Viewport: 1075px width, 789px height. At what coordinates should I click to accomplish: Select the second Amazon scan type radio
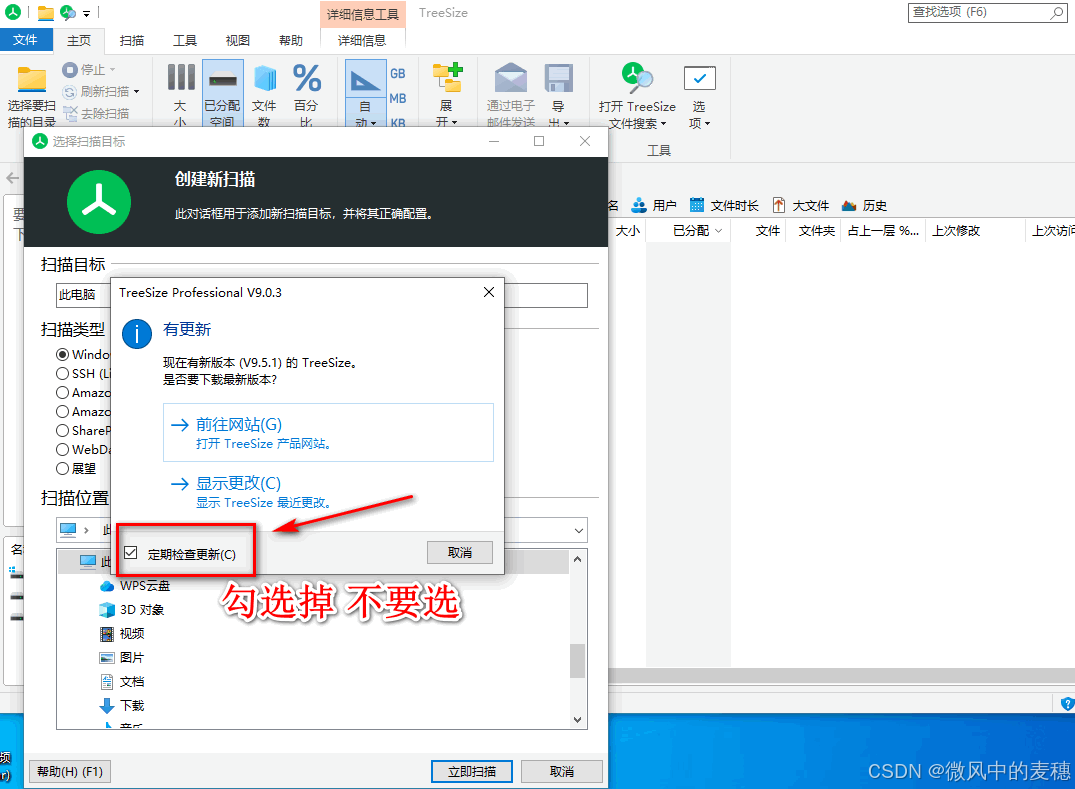point(62,411)
